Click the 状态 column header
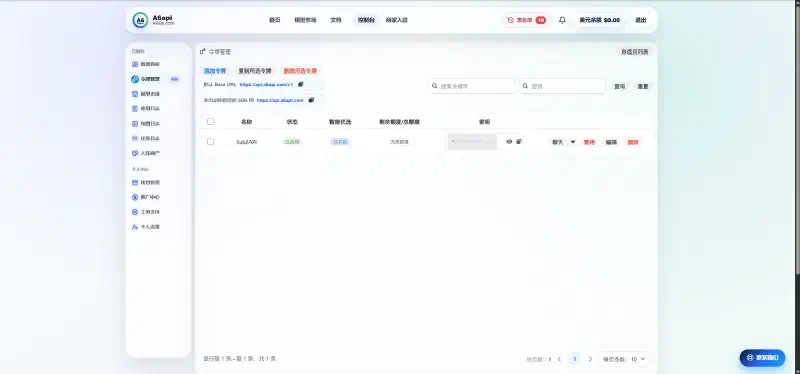The height and width of the screenshot is (374, 800). 292,122
